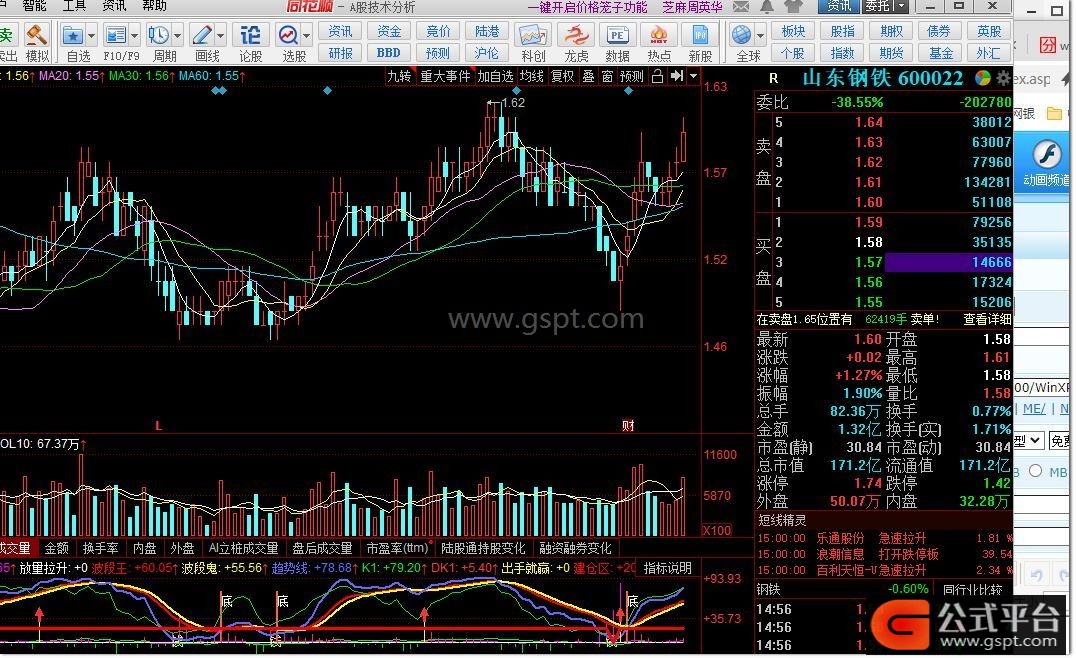The height and width of the screenshot is (658, 1076).
Task: Open the 热点 hot topics flame icon
Action: click(659, 34)
